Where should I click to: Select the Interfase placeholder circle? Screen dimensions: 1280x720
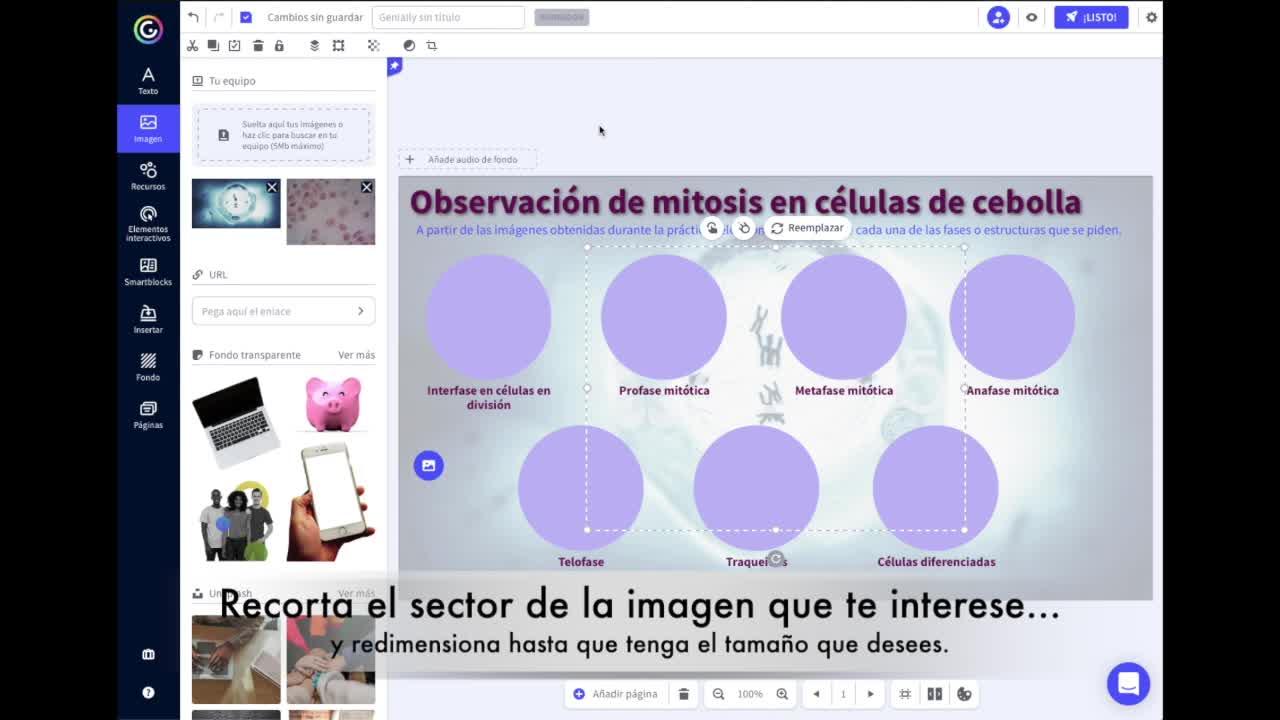489,316
